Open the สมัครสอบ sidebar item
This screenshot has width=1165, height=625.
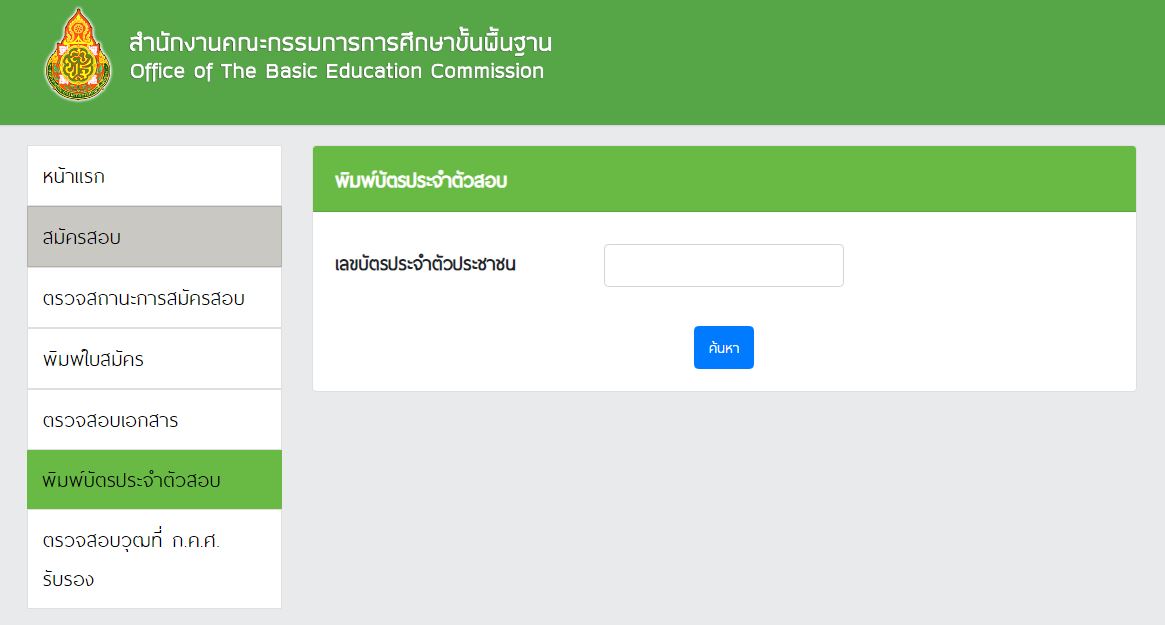[x=155, y=236]
